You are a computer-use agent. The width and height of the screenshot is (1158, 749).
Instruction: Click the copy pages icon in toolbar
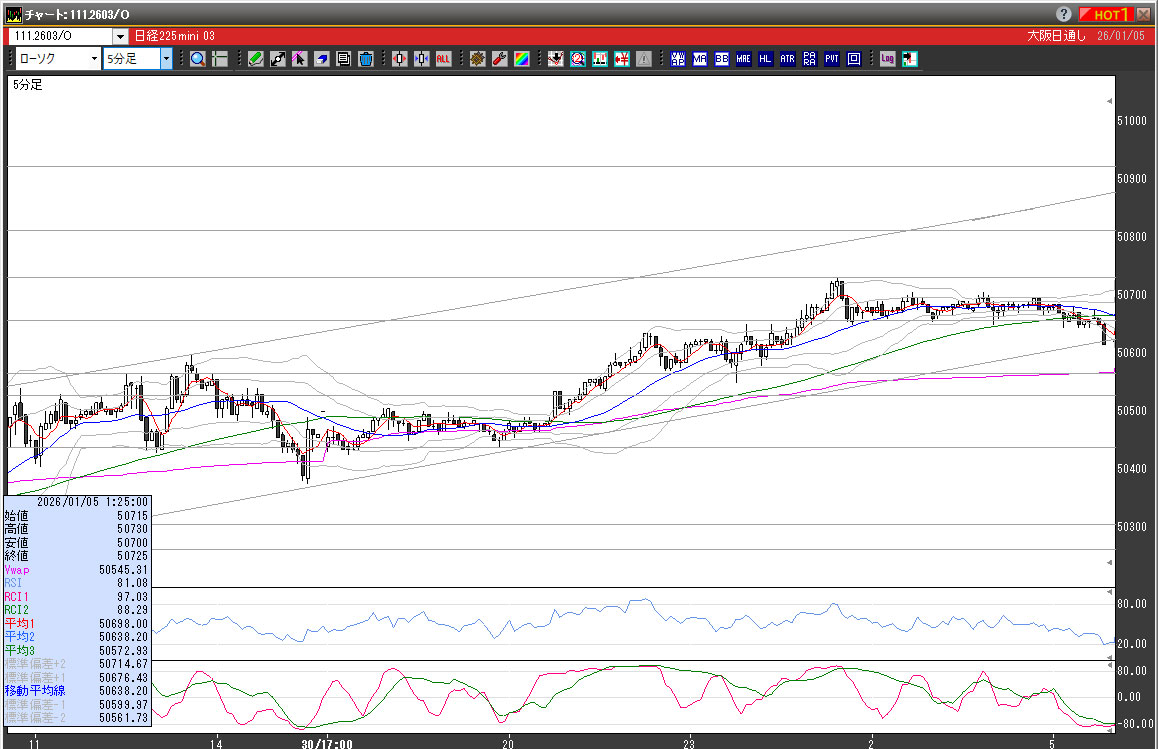(x=344, y=59)
